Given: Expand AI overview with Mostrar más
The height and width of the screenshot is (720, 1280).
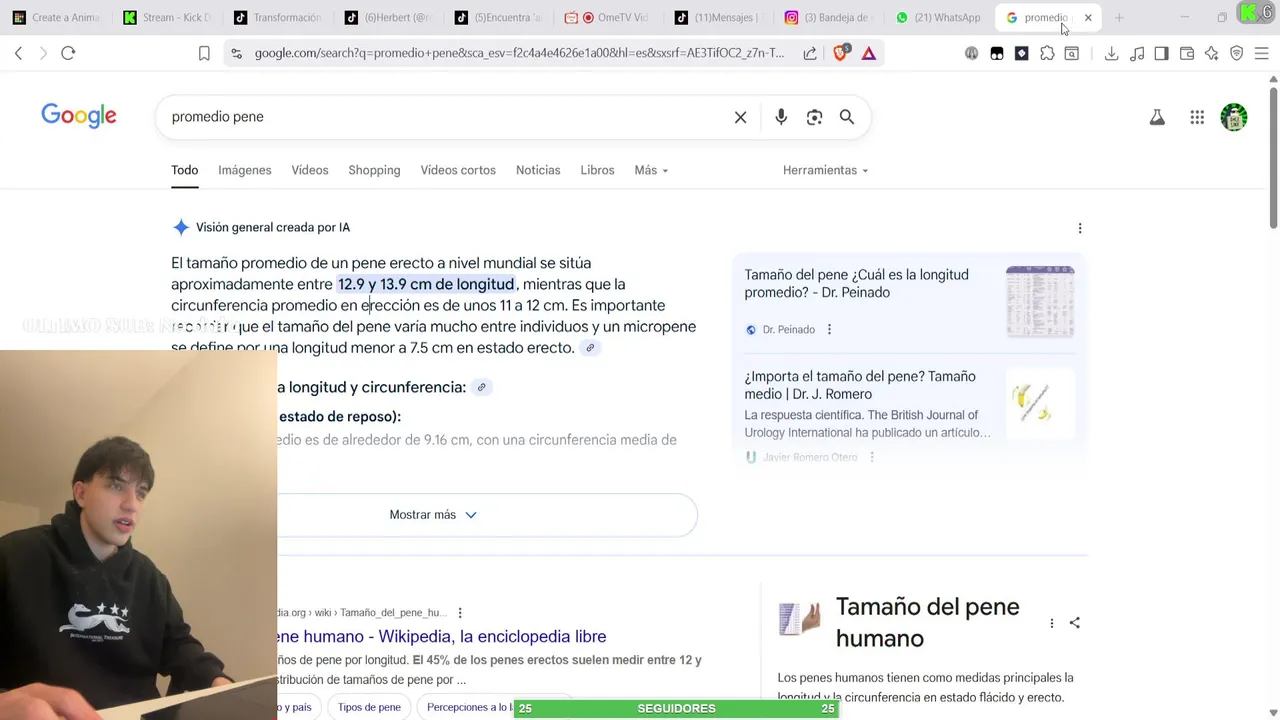Looking at the screenshot, I should click(x=434, y=515).
